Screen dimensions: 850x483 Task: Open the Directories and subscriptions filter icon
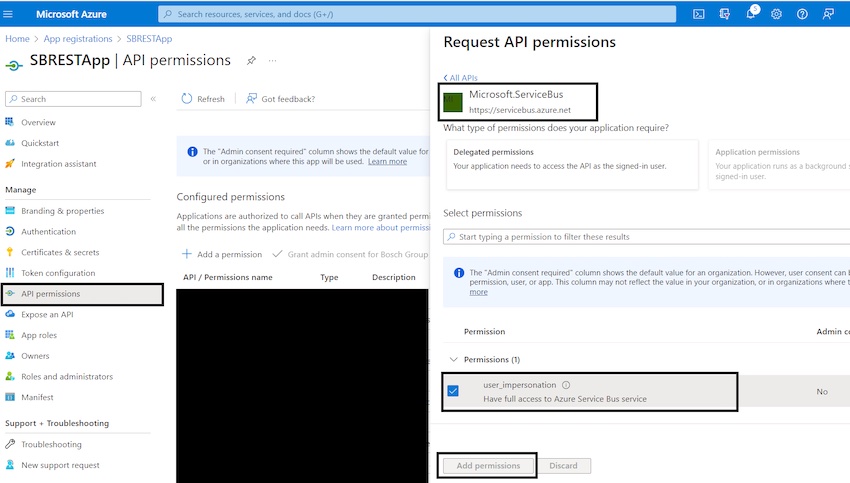pos(724,14)
